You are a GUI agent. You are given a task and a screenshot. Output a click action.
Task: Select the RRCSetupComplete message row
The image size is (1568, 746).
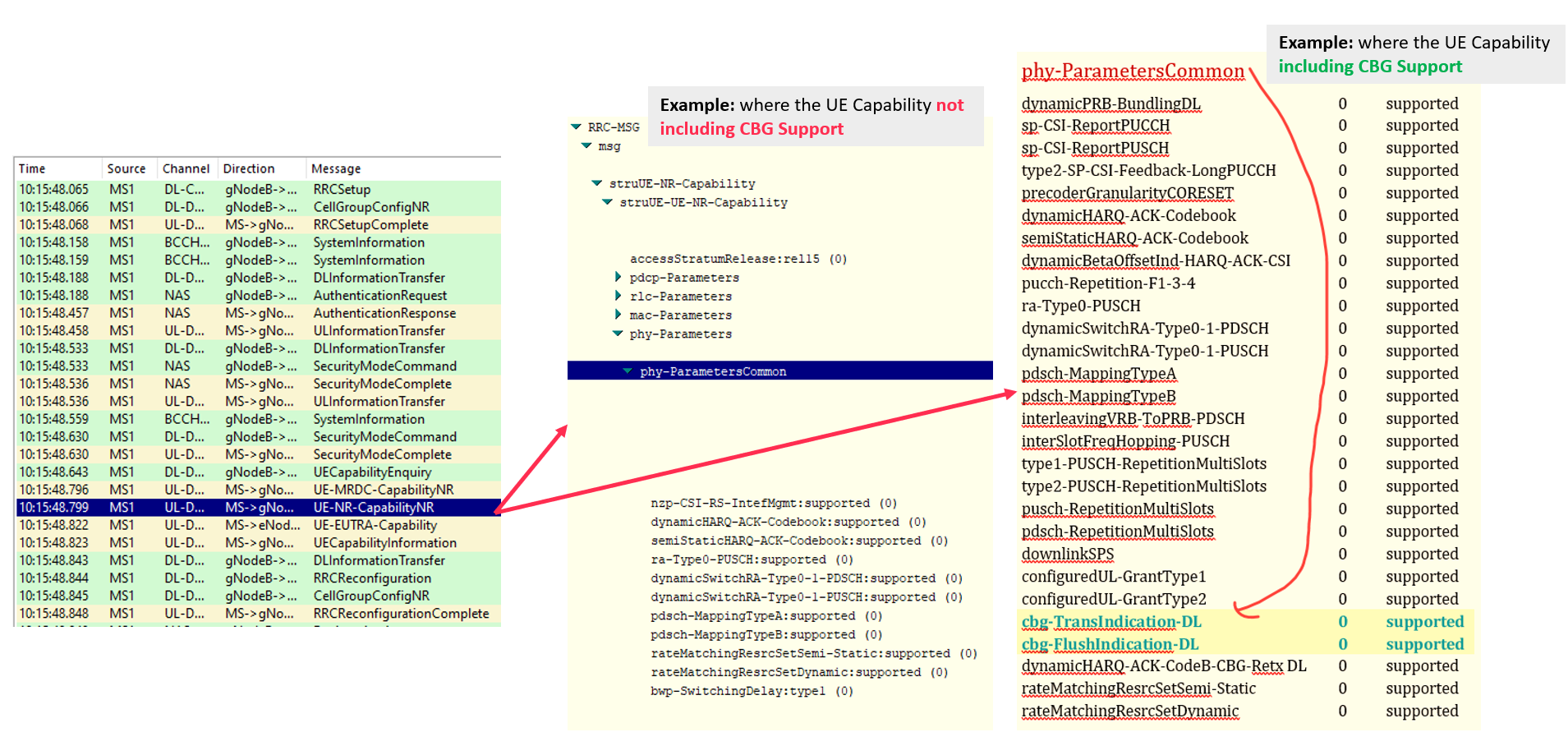tap(258, 224)
